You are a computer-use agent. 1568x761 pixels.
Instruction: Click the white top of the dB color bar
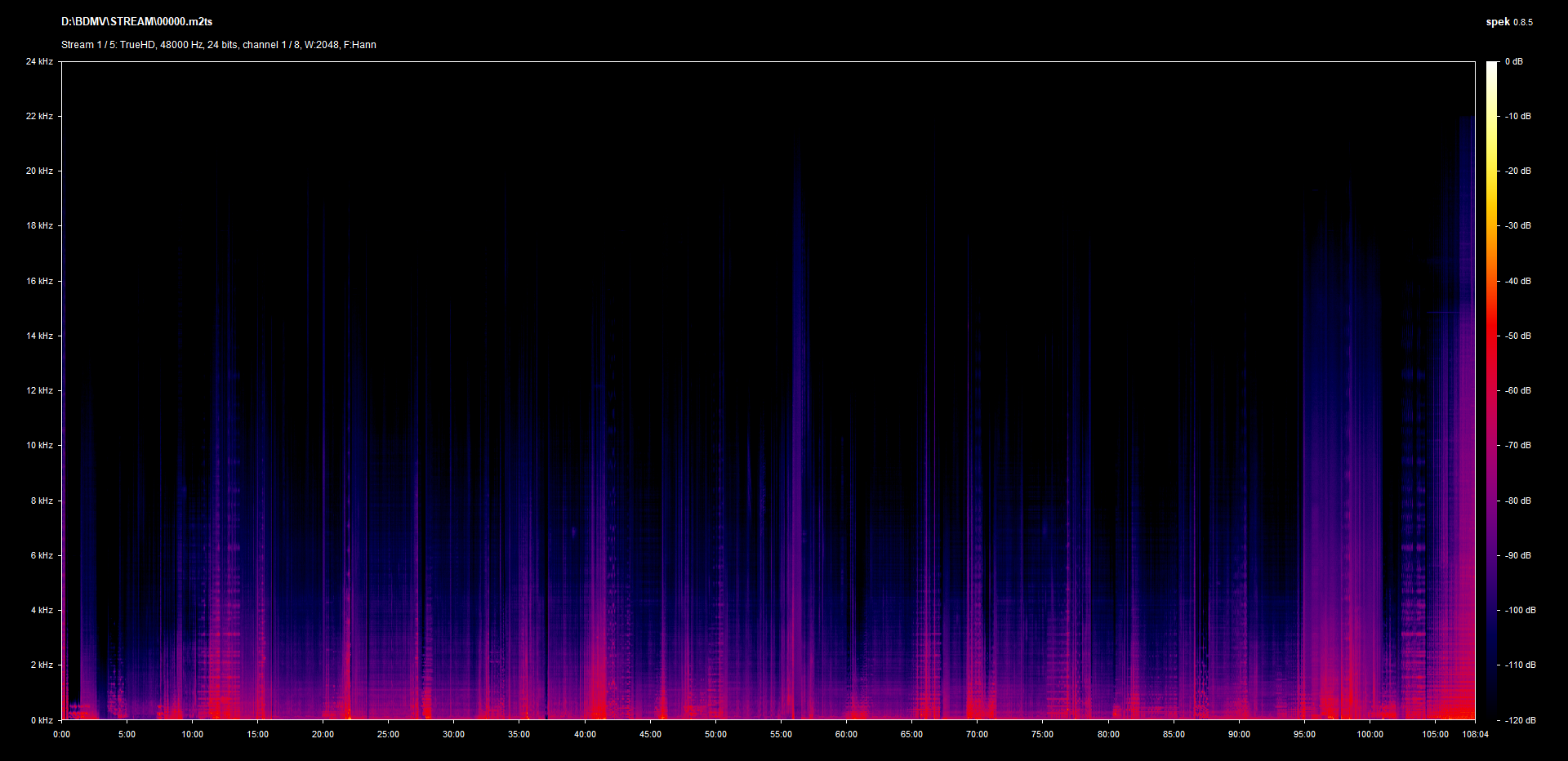[1491, 67]
